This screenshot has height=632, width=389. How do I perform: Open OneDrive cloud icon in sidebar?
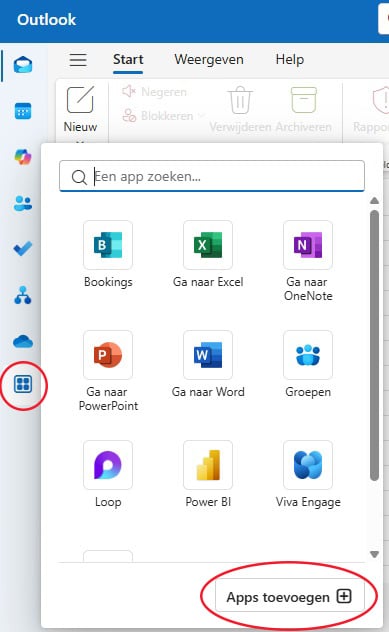tap(23, 341)
